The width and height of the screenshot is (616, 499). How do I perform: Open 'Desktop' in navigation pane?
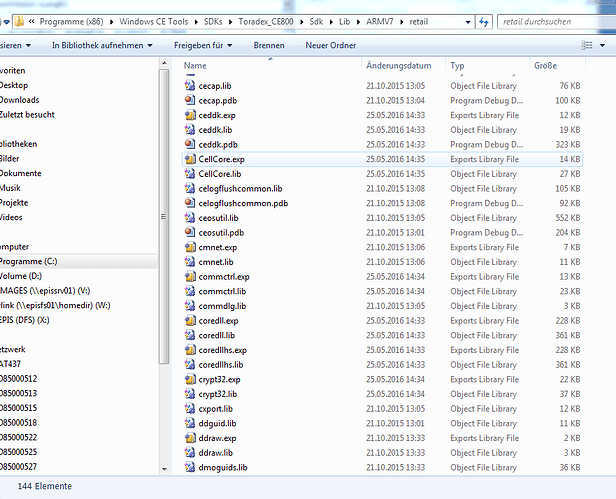pyautogui.click(x=14, y=85)
